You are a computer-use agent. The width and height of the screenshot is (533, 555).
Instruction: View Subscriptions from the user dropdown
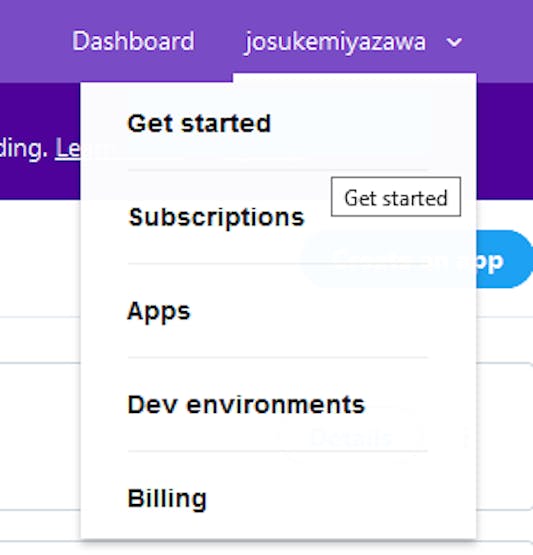pyautogui.click(x=216, y=217)
